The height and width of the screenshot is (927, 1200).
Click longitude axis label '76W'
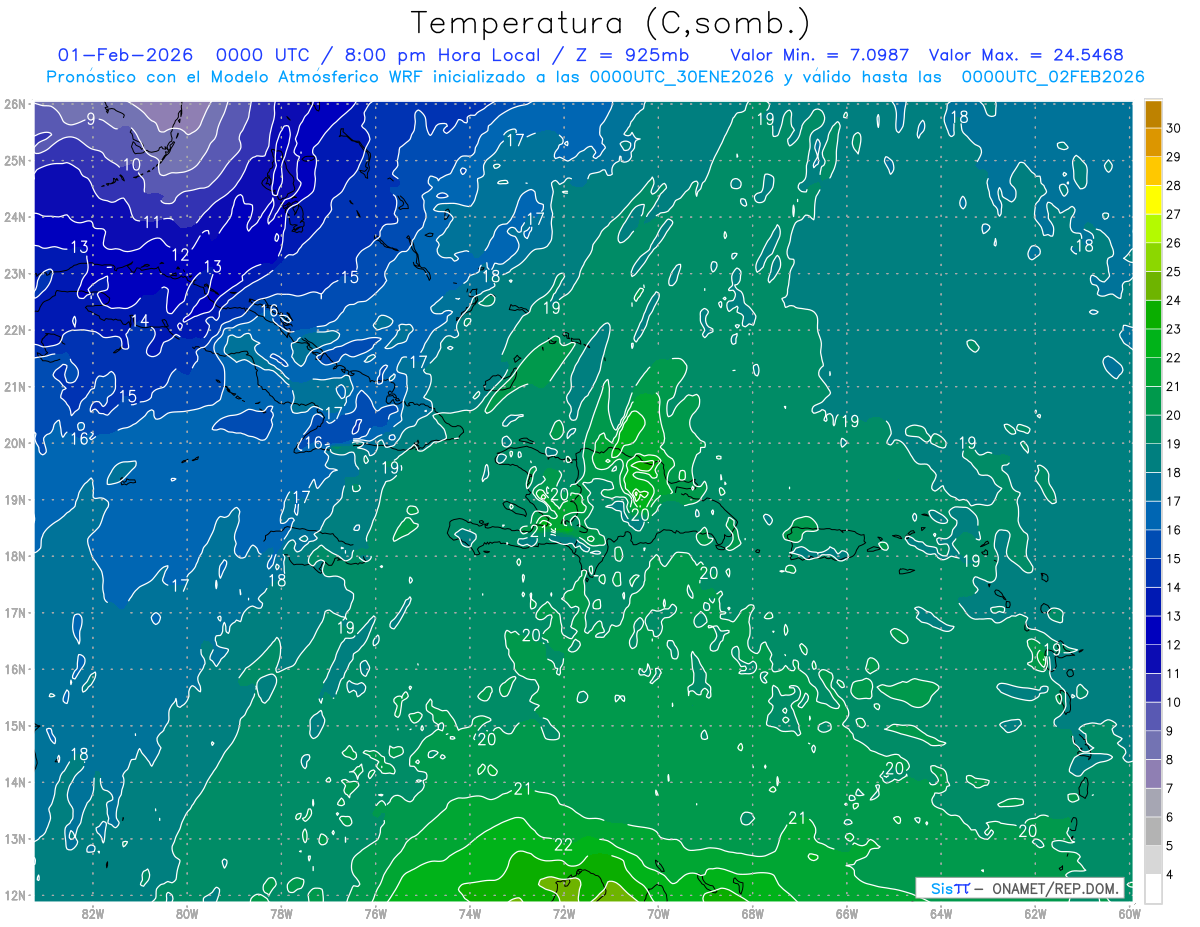375,913
